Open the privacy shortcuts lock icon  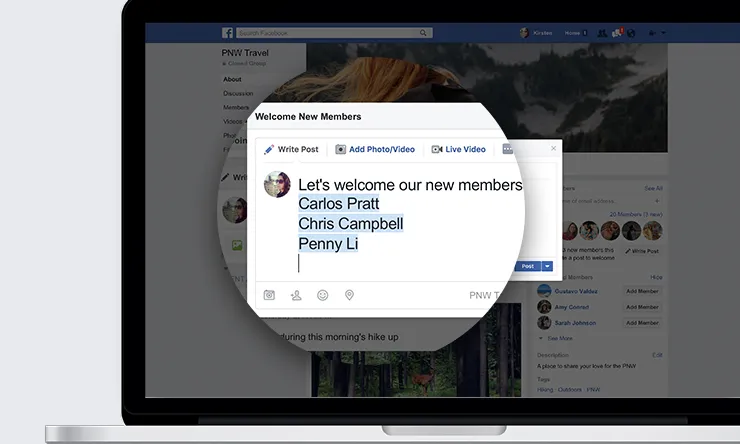click(x=652, y=33)
